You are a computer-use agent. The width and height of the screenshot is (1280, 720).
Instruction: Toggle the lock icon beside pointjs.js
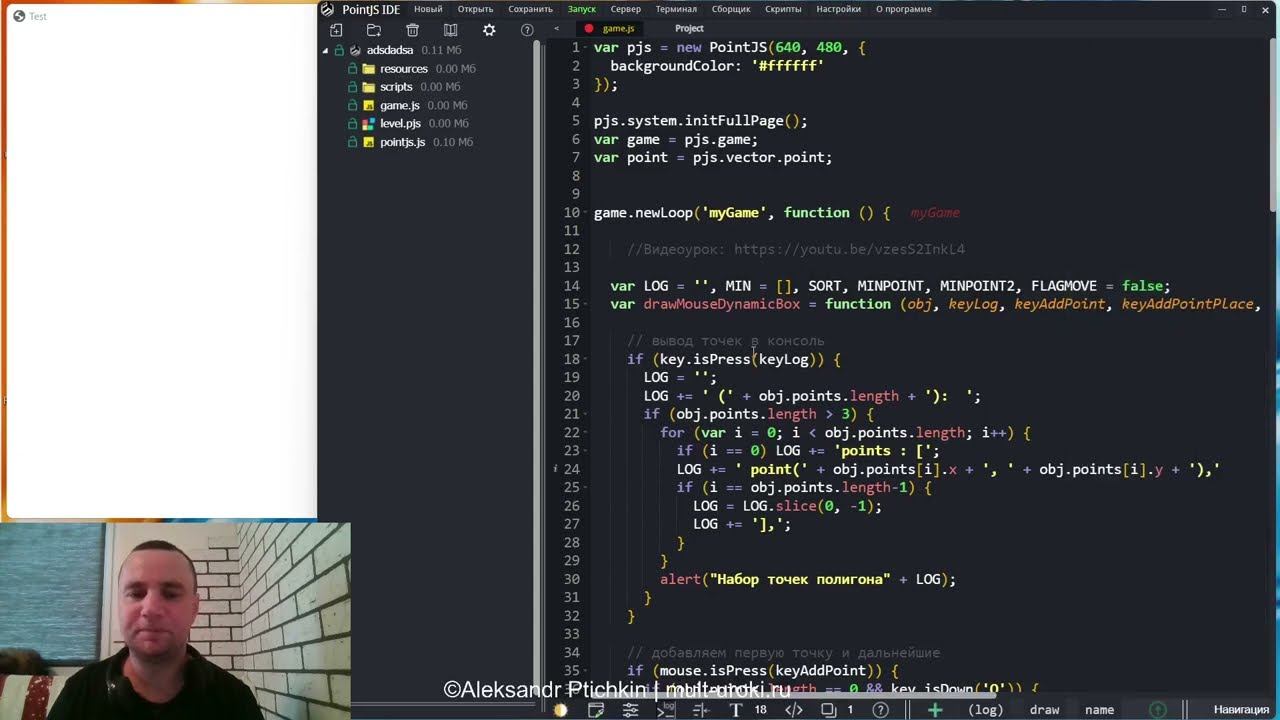352,142
